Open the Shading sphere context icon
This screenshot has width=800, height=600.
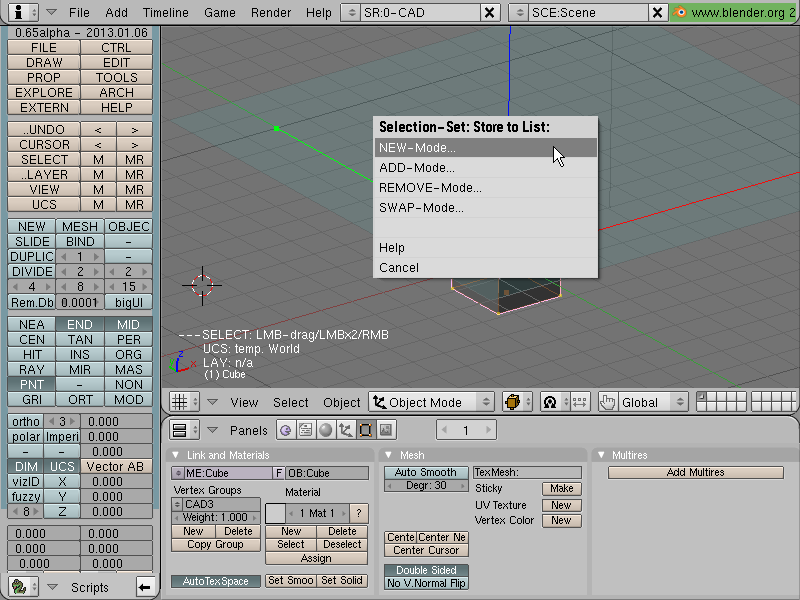point(326,430)
